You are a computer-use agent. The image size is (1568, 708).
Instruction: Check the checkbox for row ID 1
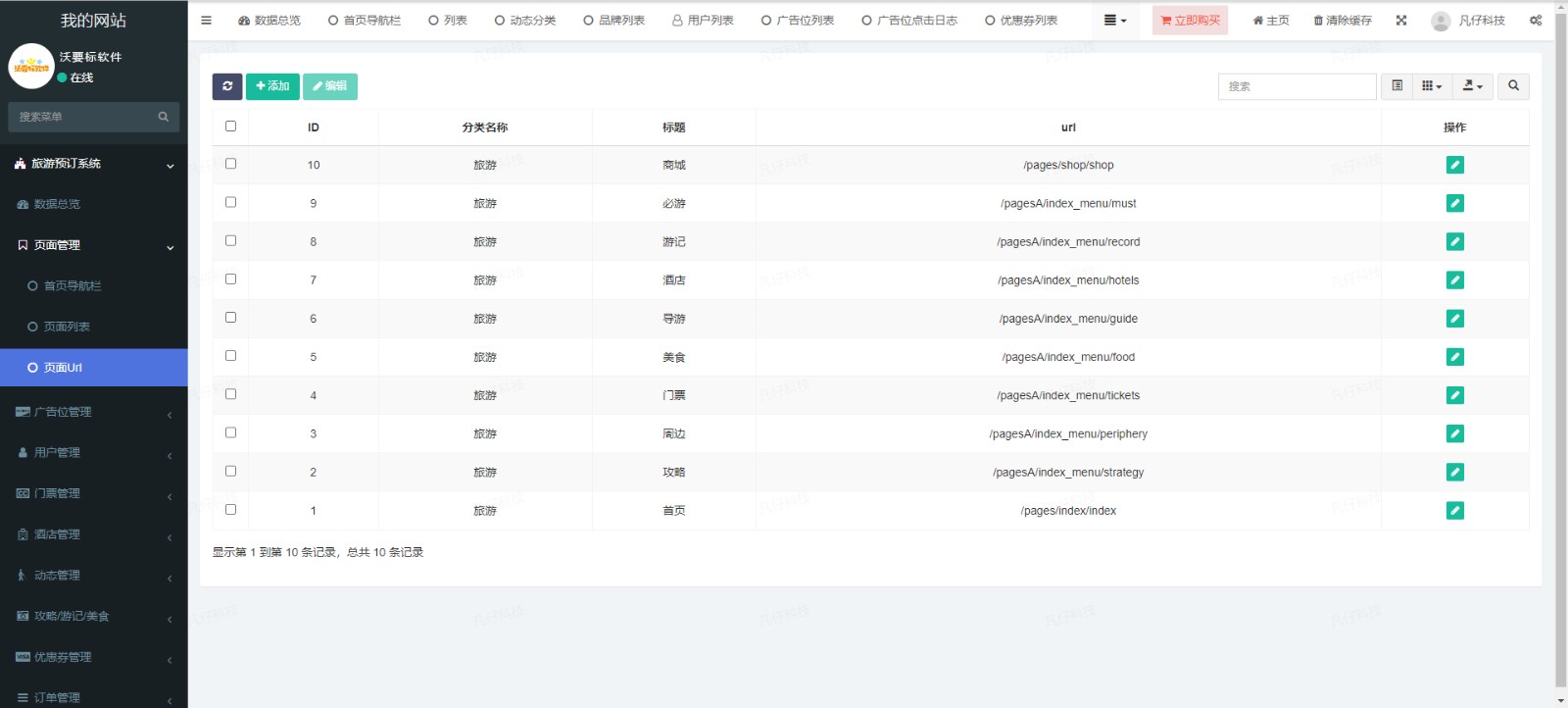[x=230, y=509]
